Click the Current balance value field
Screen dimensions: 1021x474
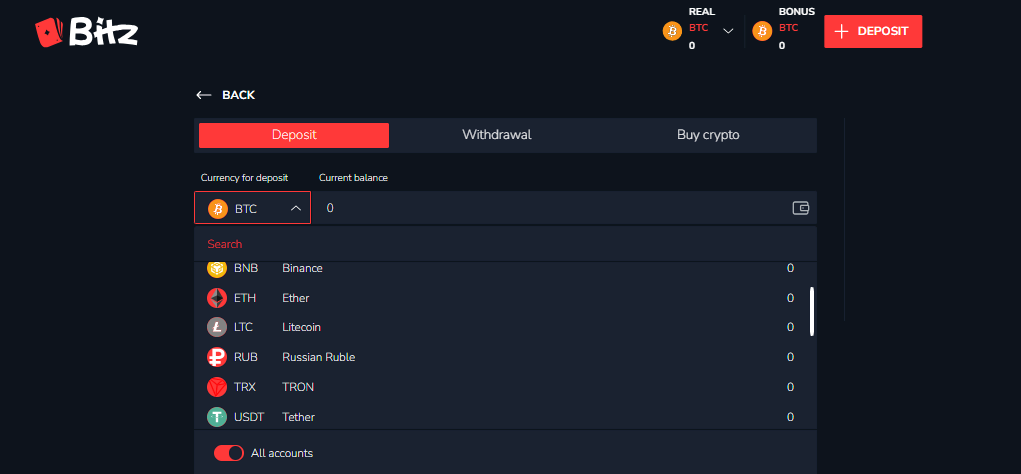point(564,208)
